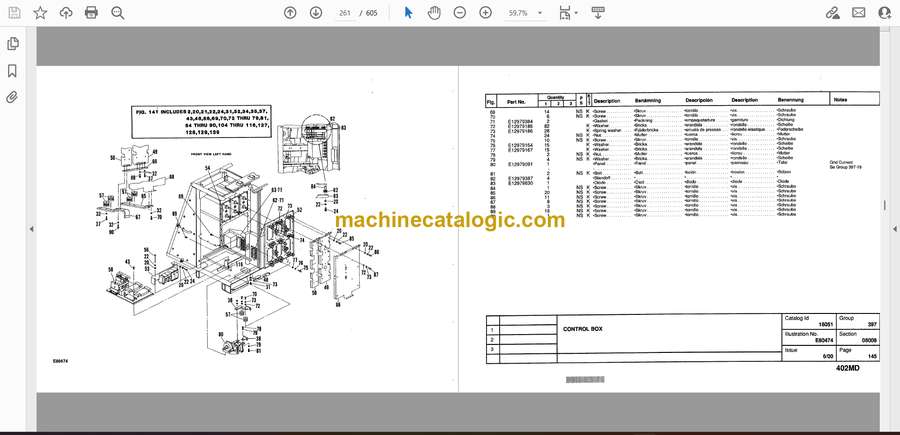The height and width of the screenshot is (435, 900).
Task: Share link using the link-person icon
Action: [x=833, y=13]
